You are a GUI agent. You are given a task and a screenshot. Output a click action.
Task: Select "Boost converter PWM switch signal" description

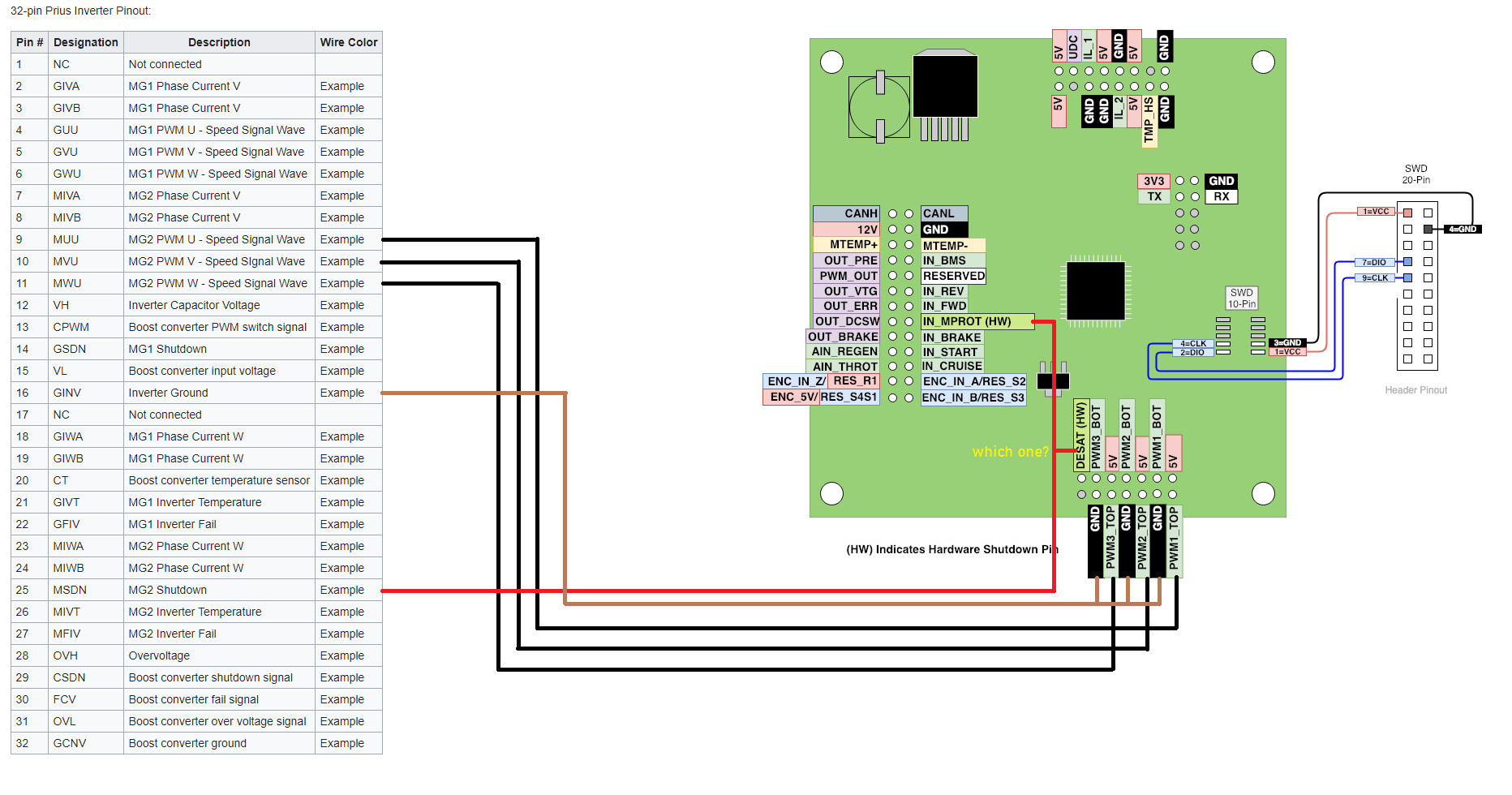coord(218,327)
